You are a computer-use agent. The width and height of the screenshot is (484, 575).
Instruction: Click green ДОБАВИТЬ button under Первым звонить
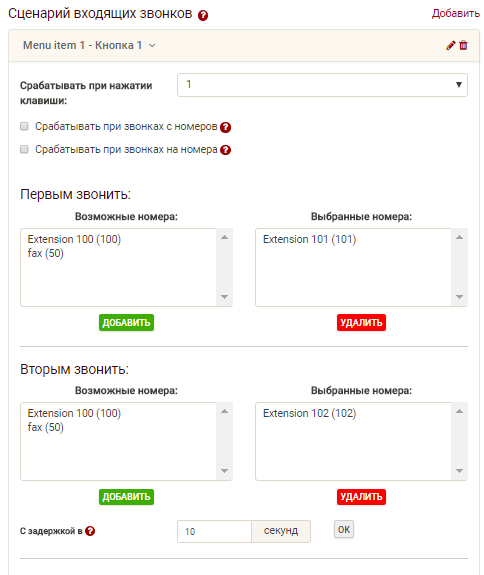(x=126, y=323)
